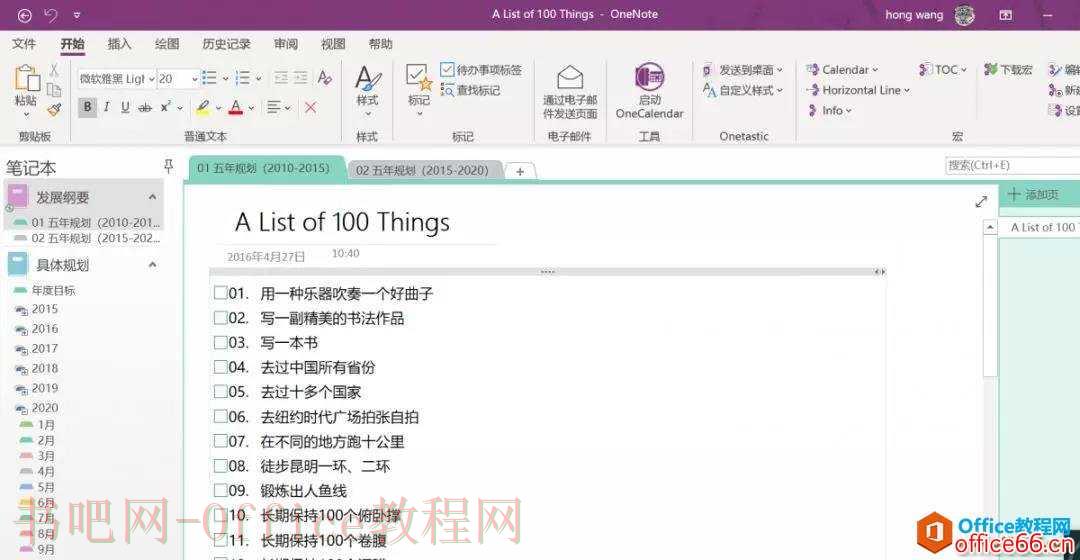Toggle Underline formatting
Image resolution: width=1080 pixels, height=560 pixels.
125,107
